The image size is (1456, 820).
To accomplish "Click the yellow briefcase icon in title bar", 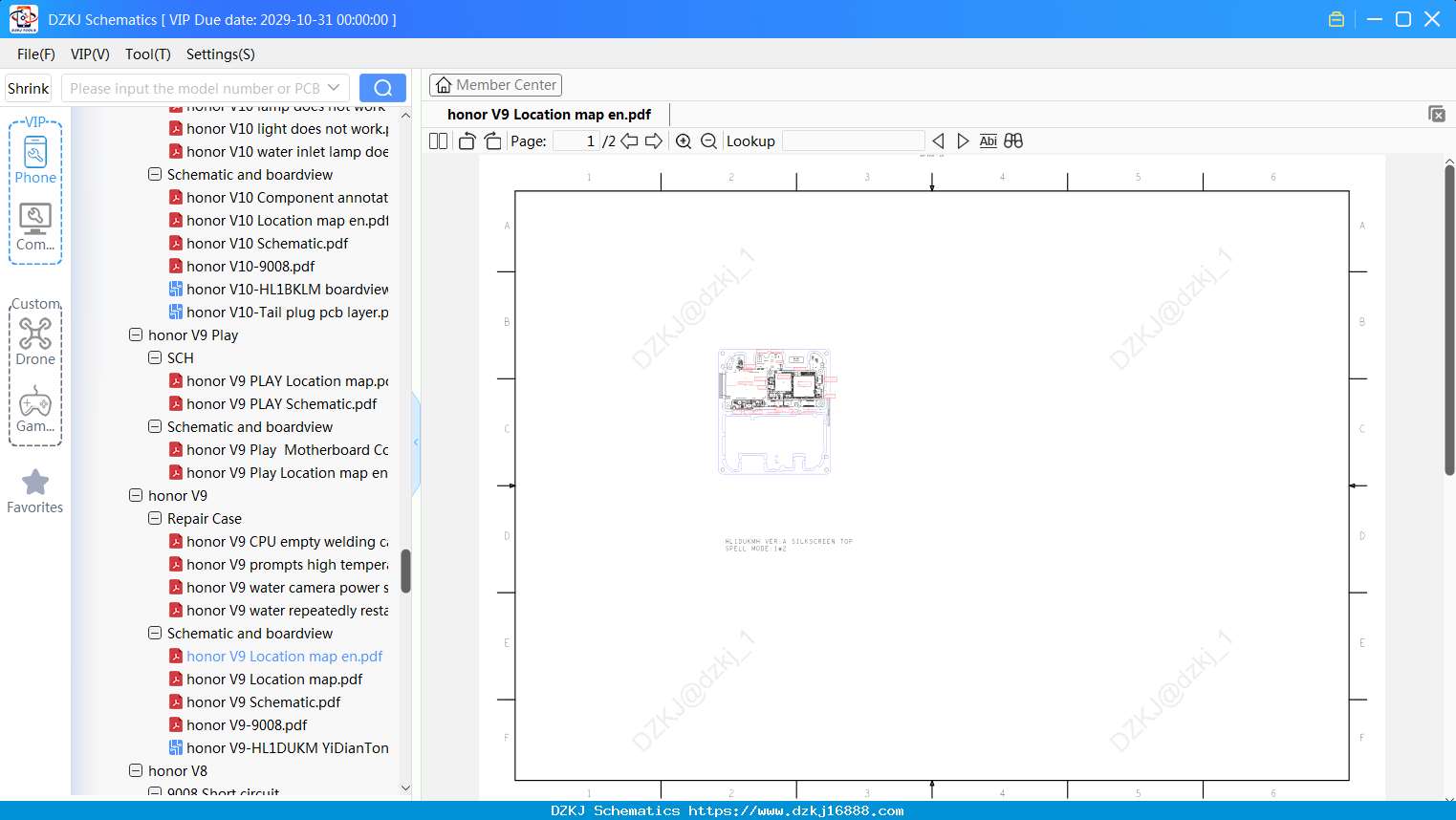I will (1336, 19).
